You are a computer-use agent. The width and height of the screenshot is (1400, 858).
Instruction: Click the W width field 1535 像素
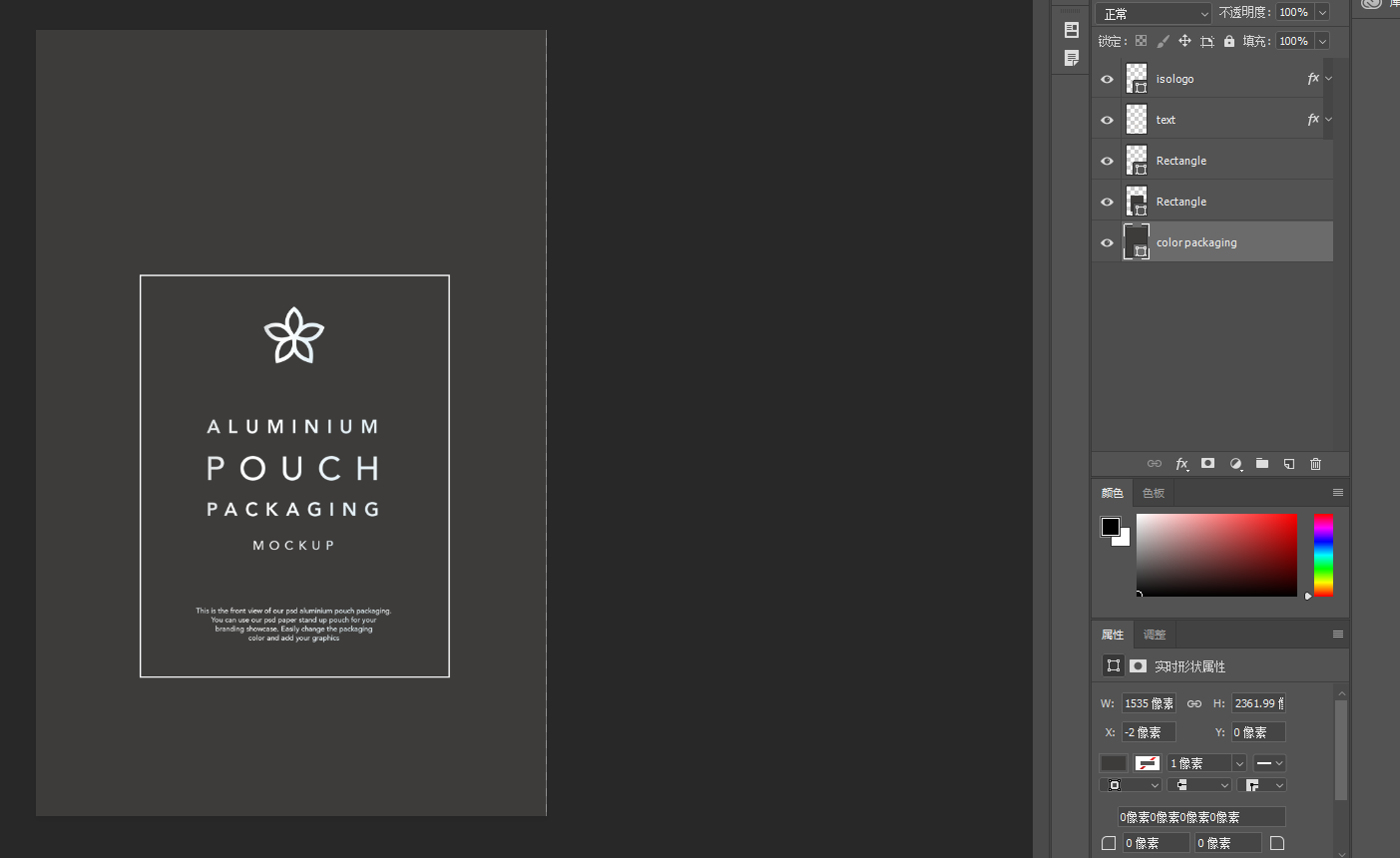click(x=1149, y=703)
